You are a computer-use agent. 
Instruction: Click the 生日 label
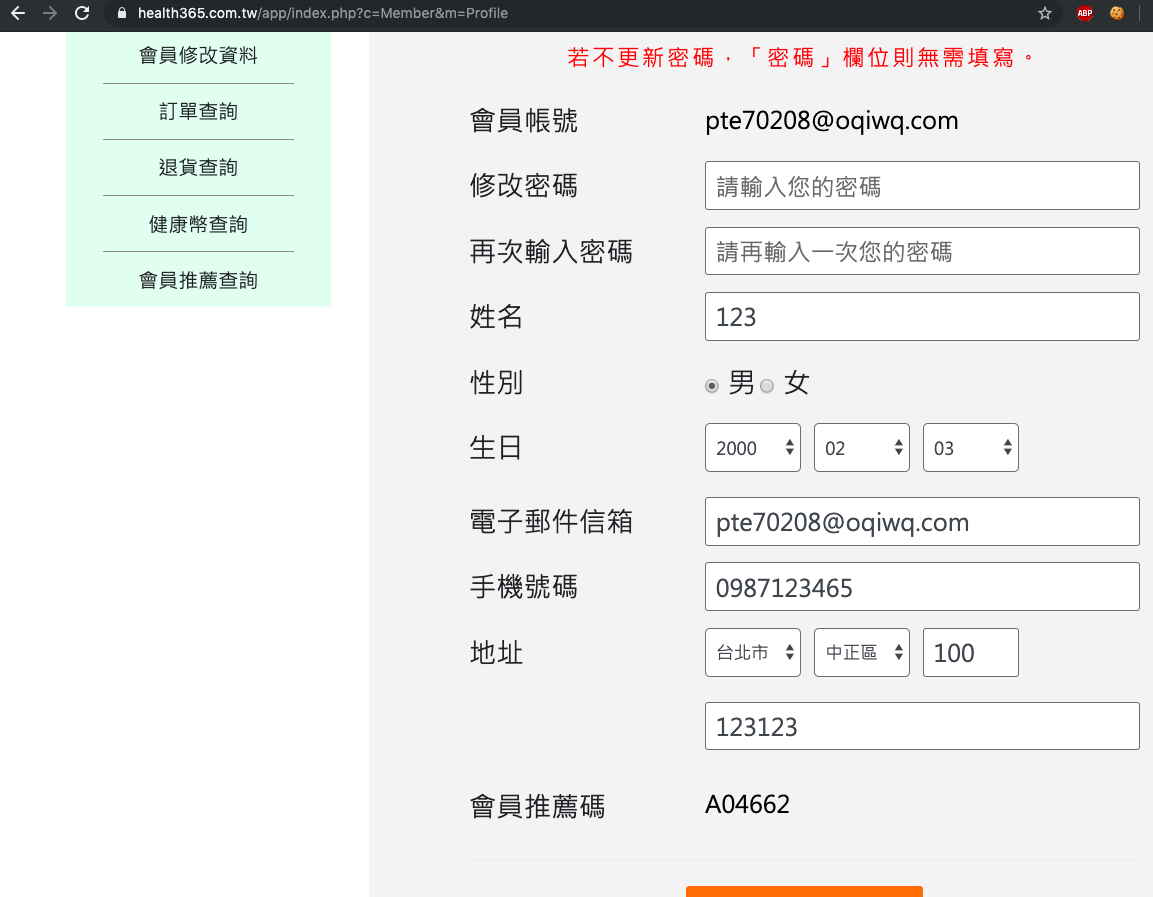pyautogui.click(x=496, y=447)
